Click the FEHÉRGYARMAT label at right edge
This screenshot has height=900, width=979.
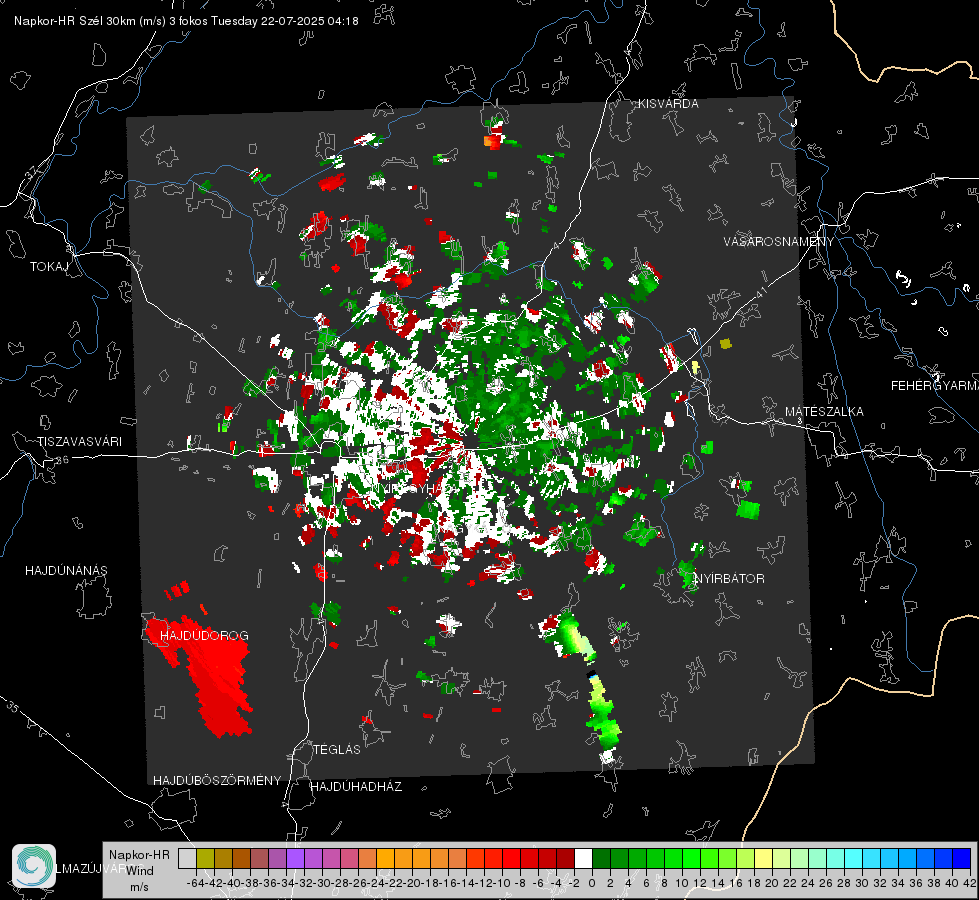935,386
